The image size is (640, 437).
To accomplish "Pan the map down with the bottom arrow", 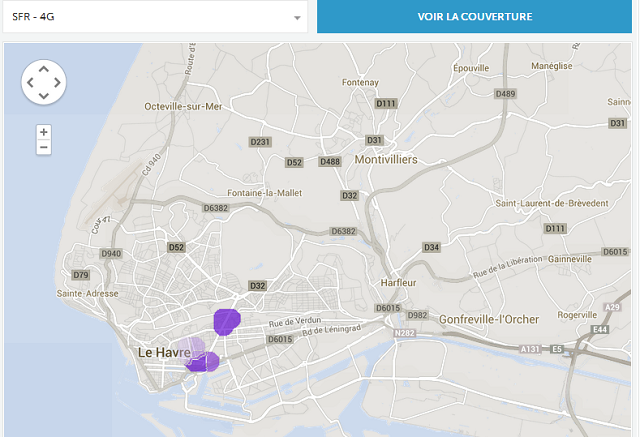I will [x=43, y=96].
